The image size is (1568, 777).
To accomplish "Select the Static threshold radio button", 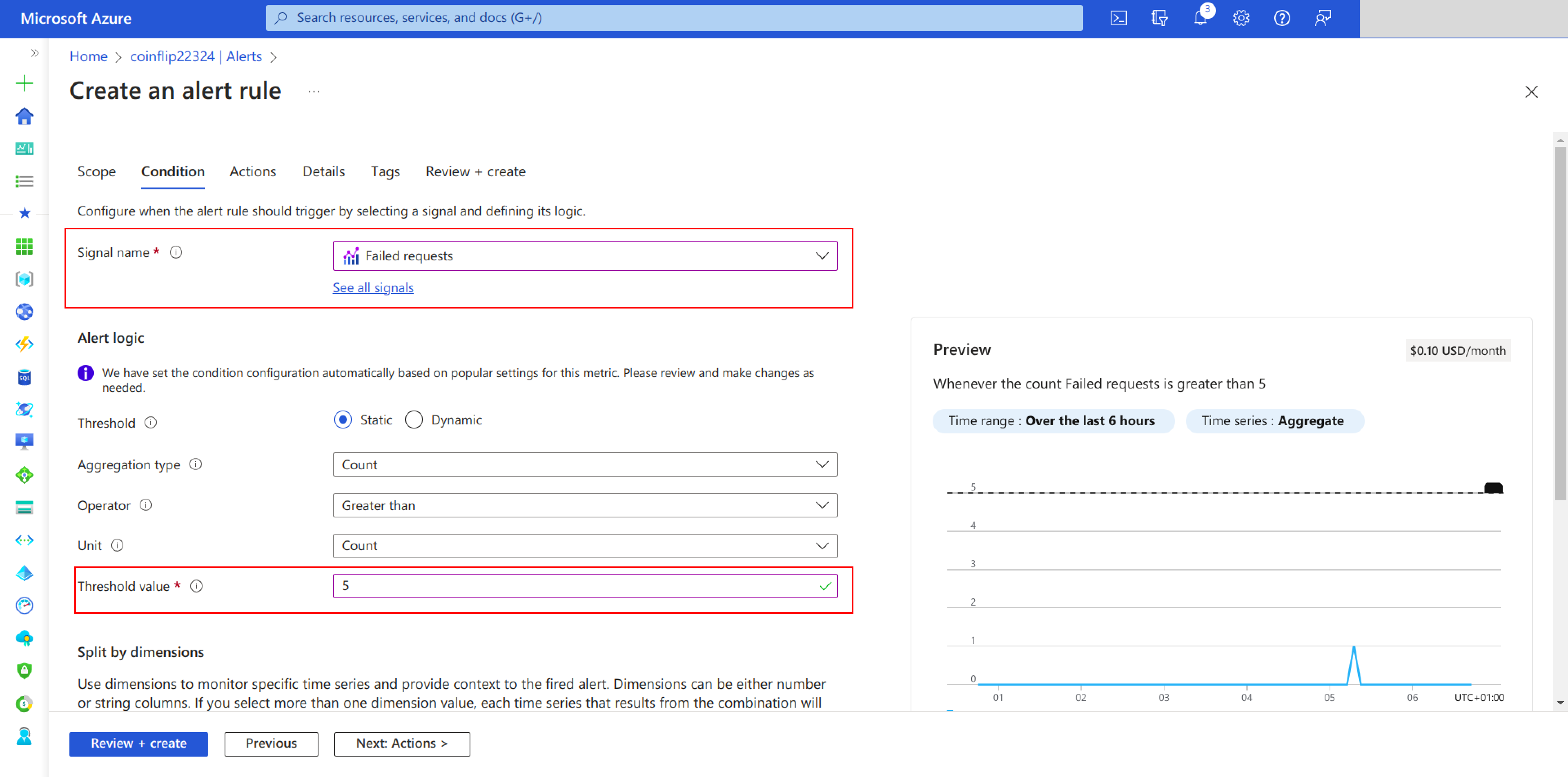I will [x=343, y=420].
